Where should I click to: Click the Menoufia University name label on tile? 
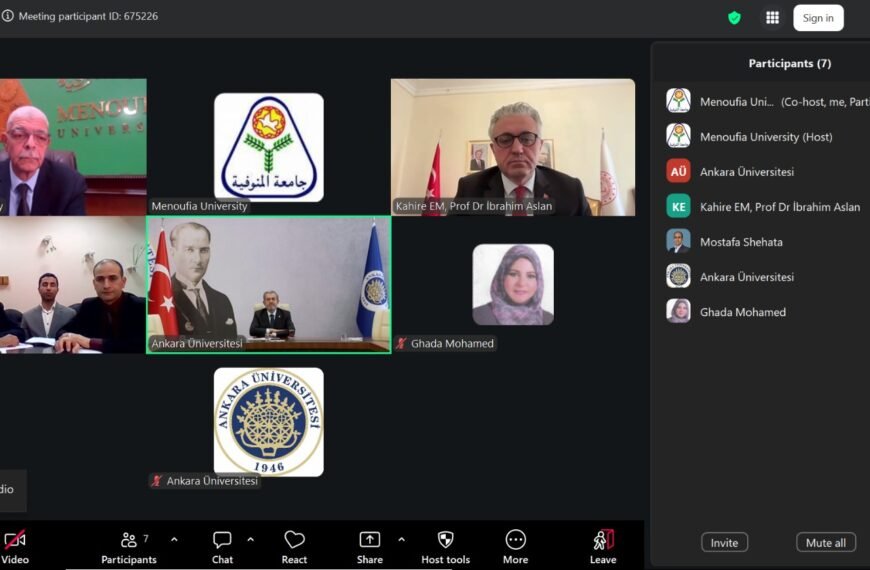point(199,206)
